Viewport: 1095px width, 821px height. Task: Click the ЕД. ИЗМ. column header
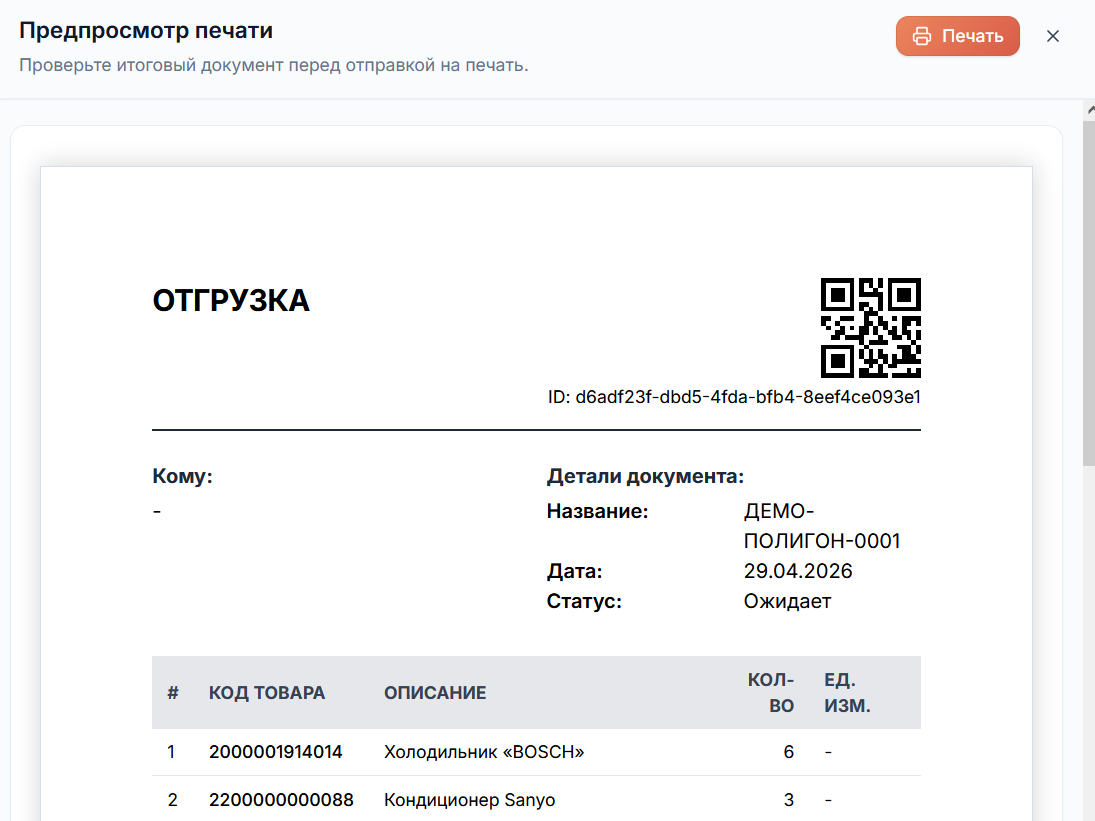pos(847,693)
